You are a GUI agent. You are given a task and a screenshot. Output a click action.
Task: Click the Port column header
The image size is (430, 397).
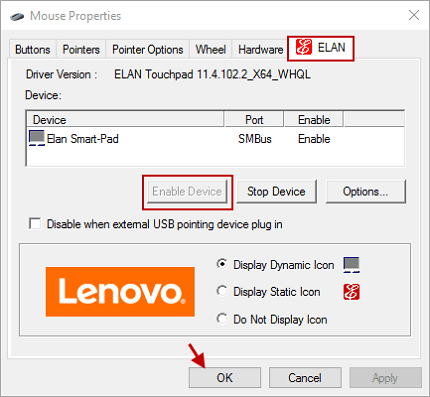(x=254, y=120)
